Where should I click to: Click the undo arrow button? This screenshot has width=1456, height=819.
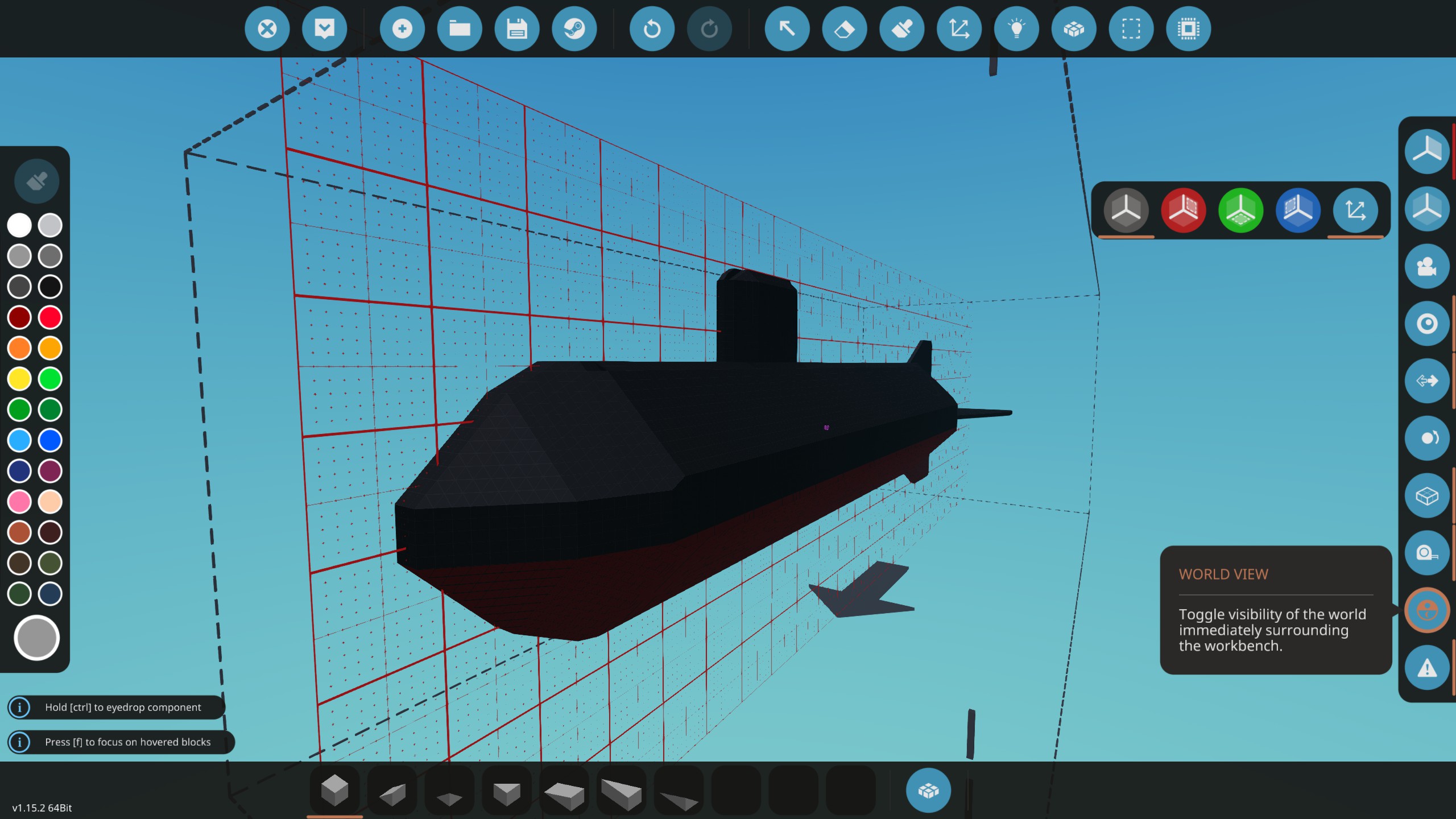(652, 28)
